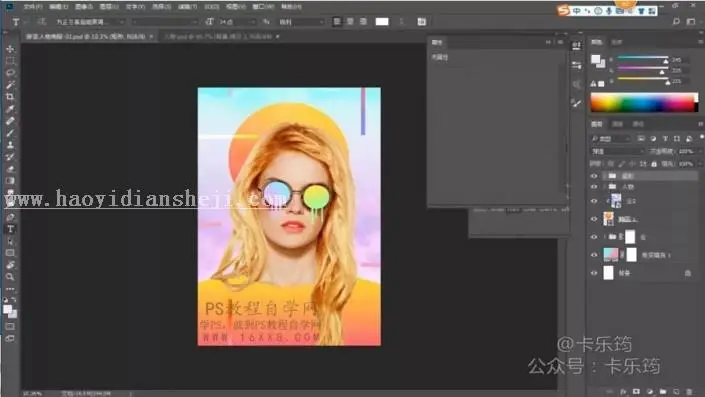Select the History Brush tool

(10, 157)
